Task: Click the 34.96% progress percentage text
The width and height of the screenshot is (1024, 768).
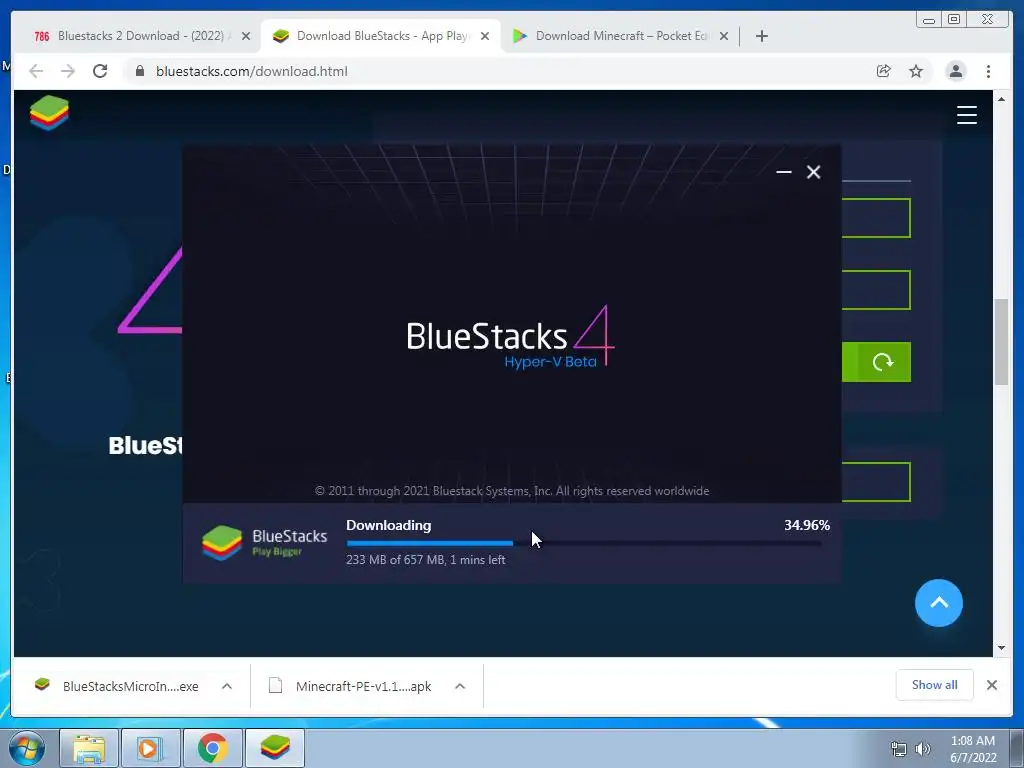Action: 807,525
